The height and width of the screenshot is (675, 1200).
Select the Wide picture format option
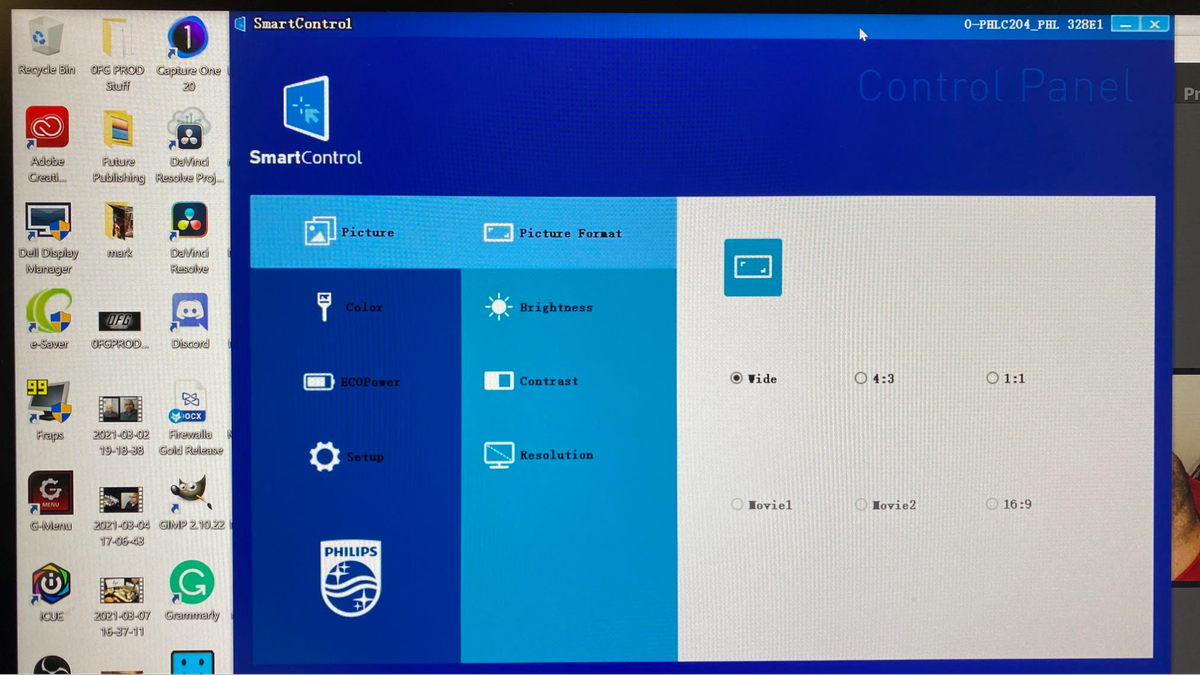[x=754, y=379]
